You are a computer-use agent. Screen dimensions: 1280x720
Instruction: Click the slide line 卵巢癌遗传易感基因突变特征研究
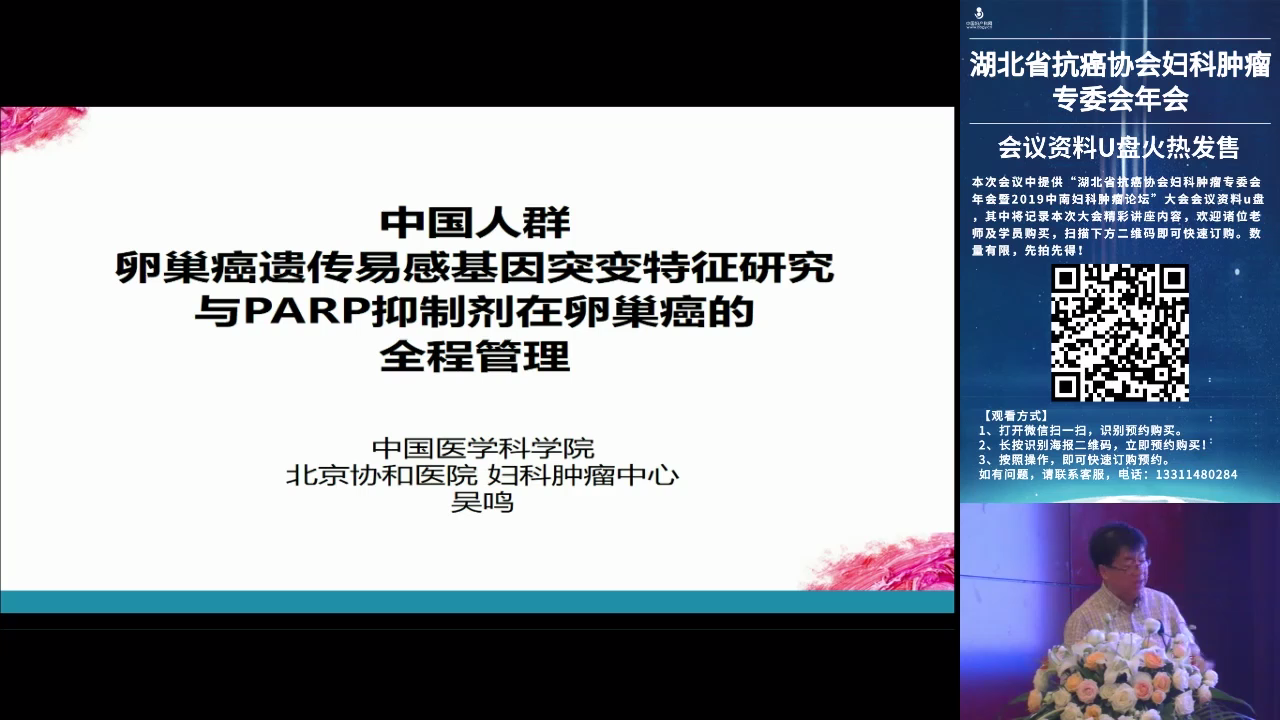click(475, 267)
